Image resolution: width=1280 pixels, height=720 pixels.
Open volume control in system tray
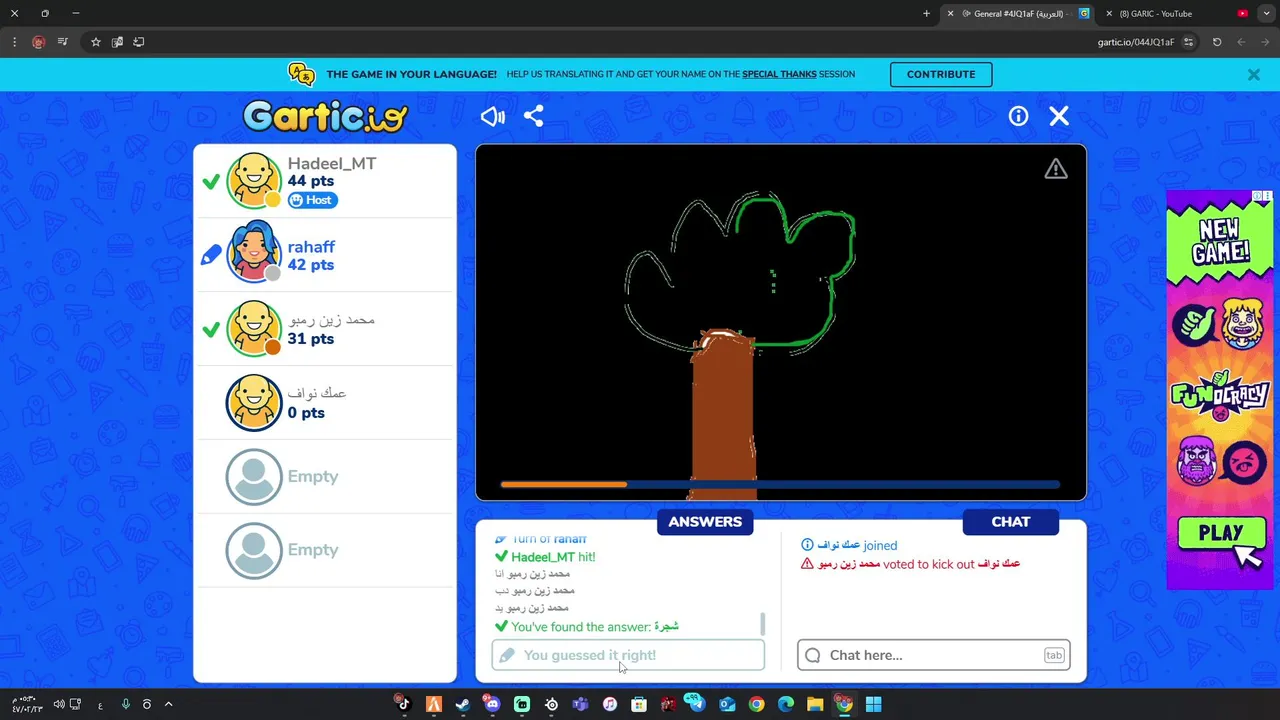click(x=59, y=704)
